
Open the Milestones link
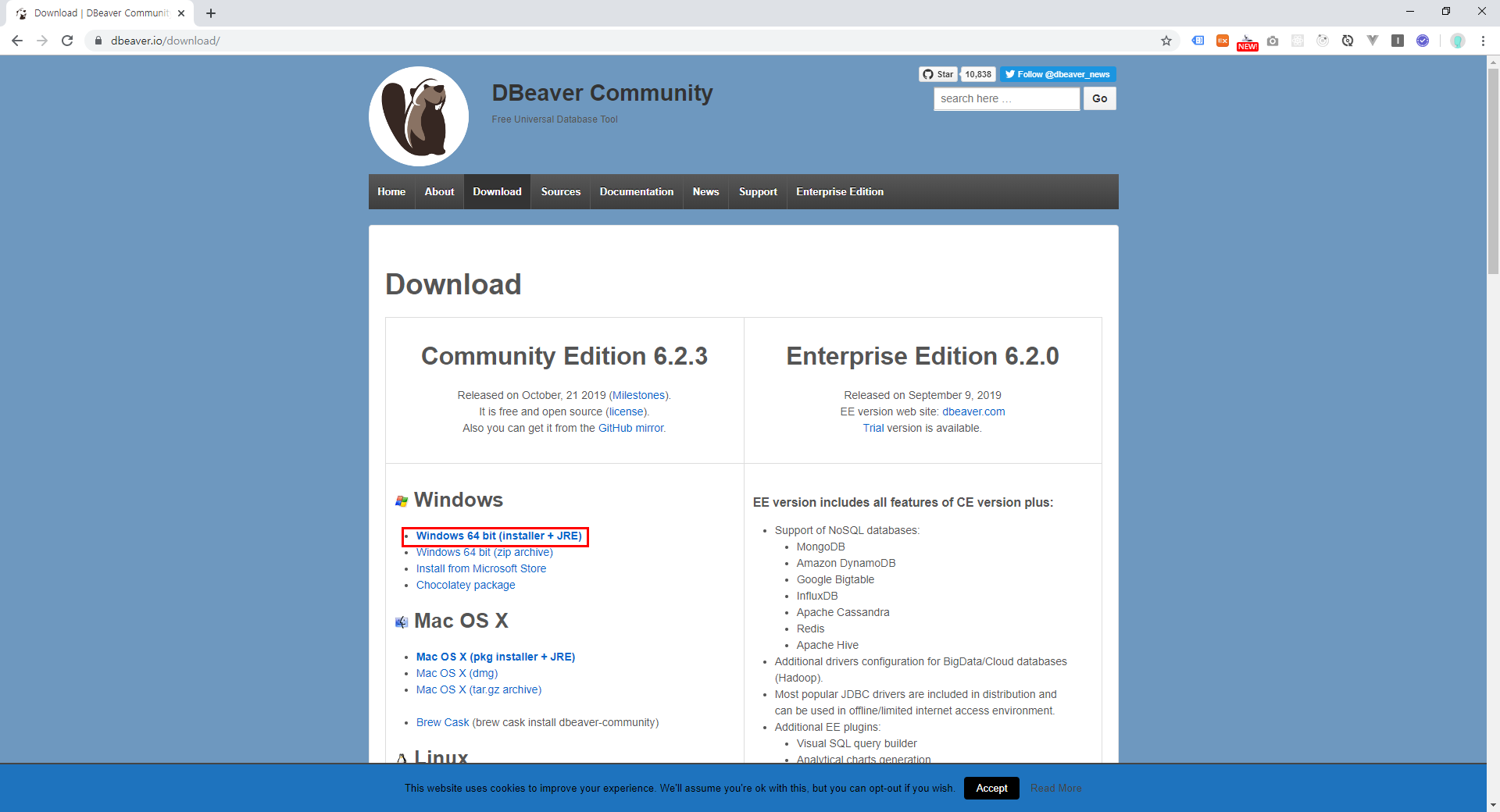638,395
